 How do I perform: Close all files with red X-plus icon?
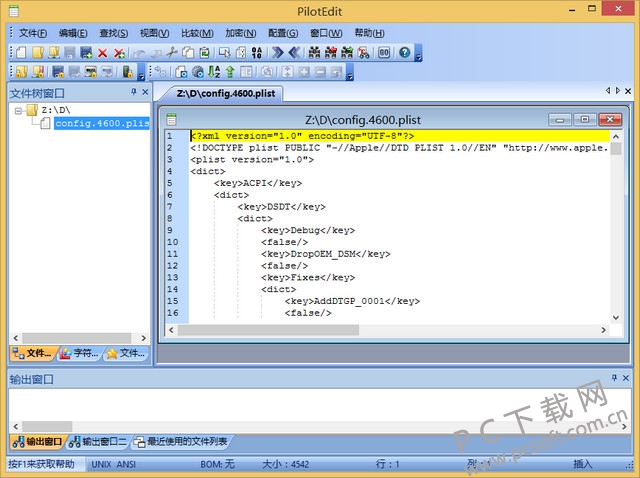[119, 53]
